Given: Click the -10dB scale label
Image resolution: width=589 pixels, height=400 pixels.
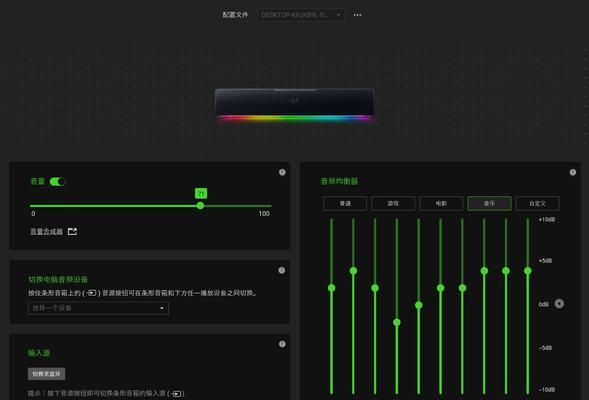Looking at the screenshot, I should [x=547, y=389].
